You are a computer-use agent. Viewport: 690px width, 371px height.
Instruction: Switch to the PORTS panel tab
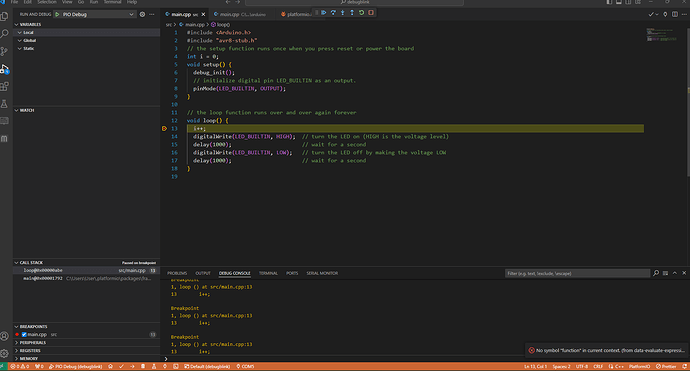point(292,273)
